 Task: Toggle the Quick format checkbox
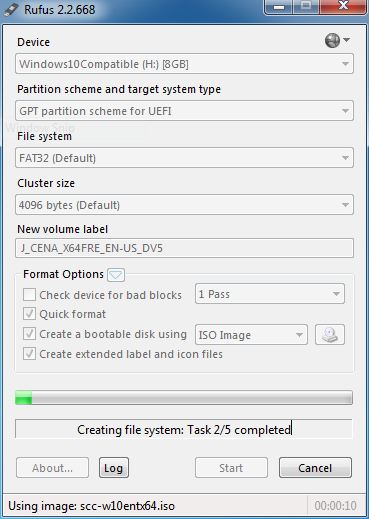[29, 314]
